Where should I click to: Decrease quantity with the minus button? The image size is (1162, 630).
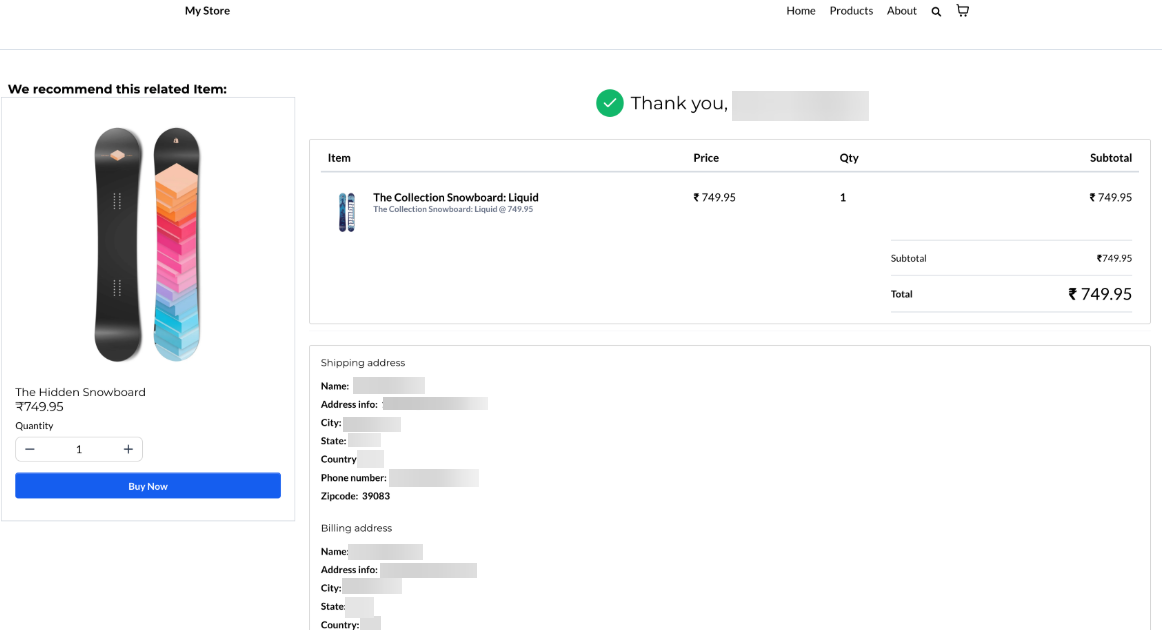point(30,449)
